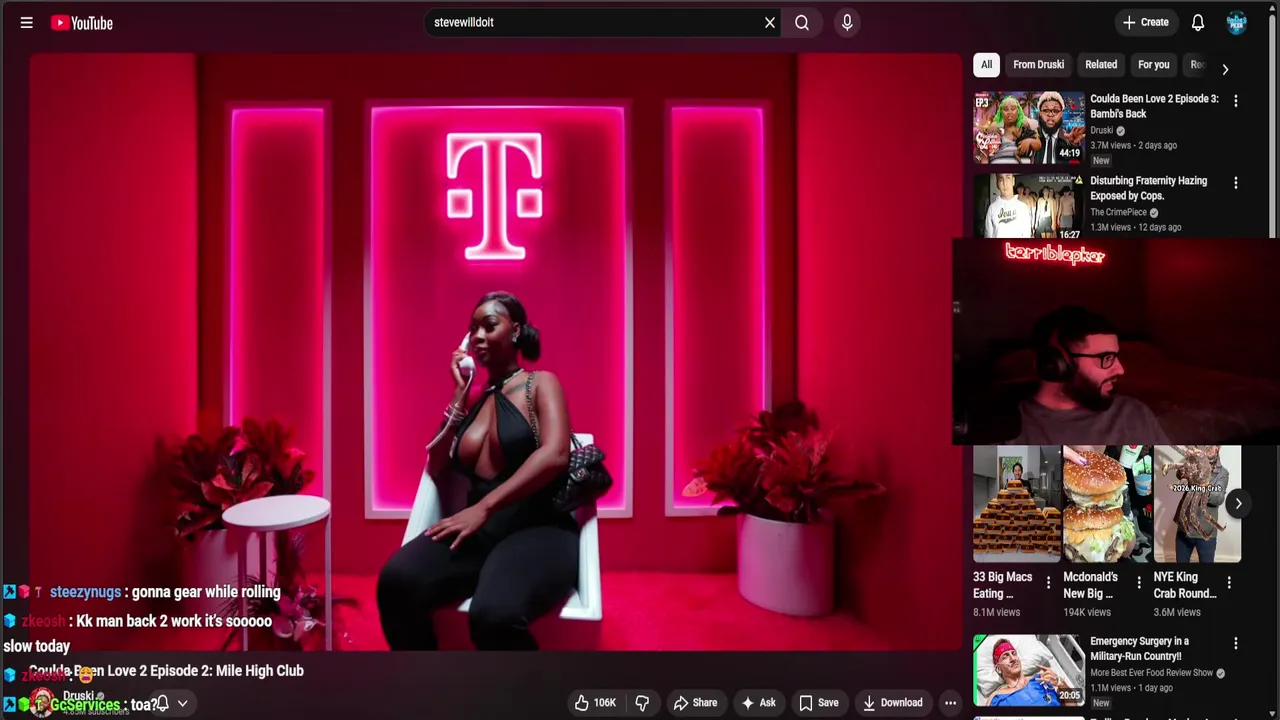Open Disturbing Fraternity Hazing video title

point(1148,188)
